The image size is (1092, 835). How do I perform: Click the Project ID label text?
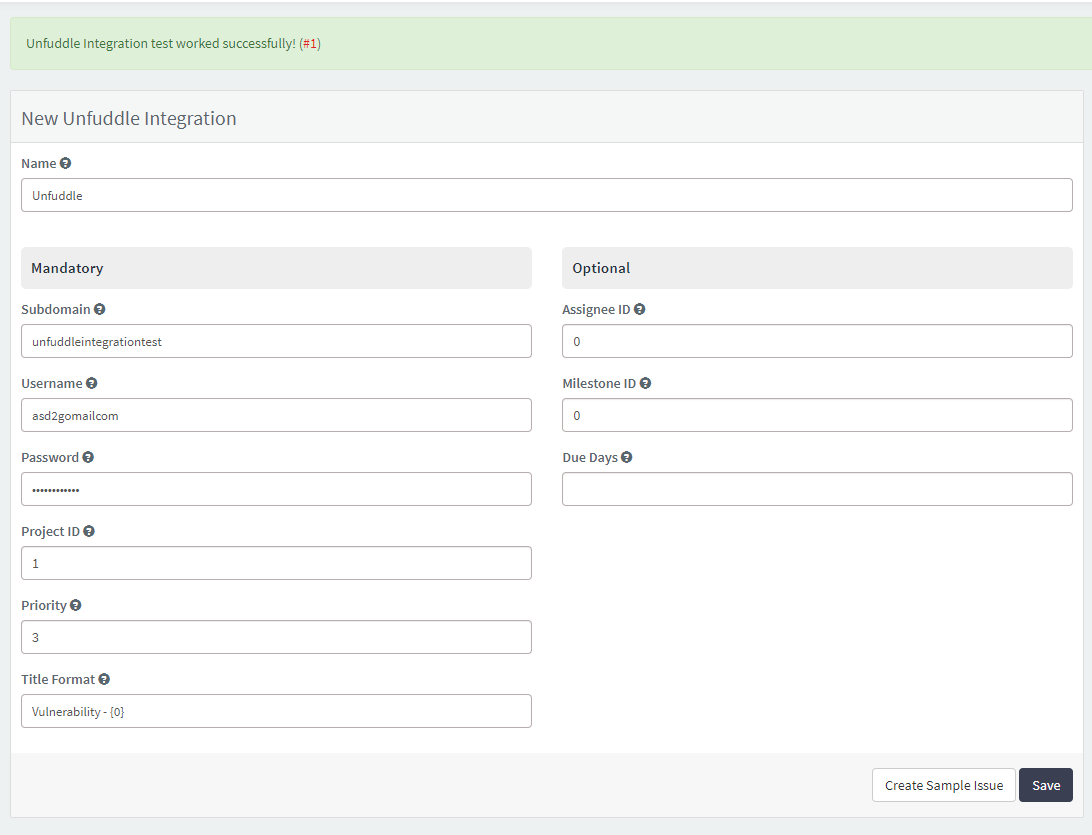tap(50, 531)
